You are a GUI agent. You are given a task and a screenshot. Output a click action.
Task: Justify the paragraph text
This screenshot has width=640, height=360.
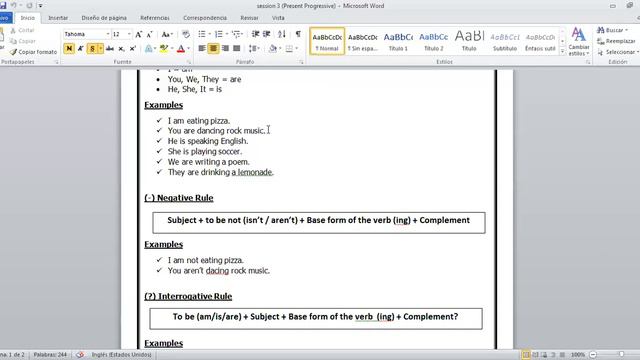pos(236,49)
